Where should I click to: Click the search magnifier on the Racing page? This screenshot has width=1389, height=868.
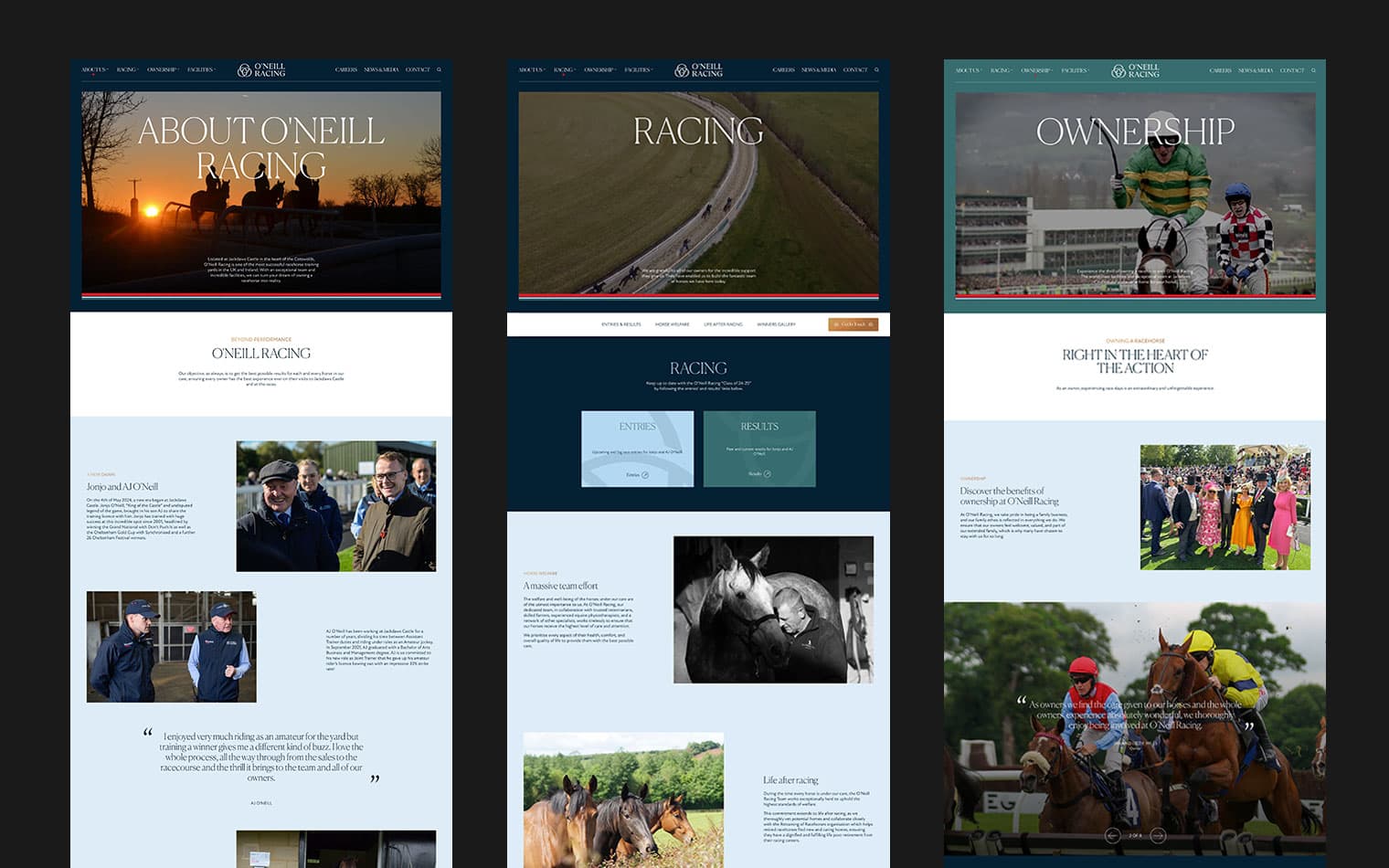click(875, 69)
